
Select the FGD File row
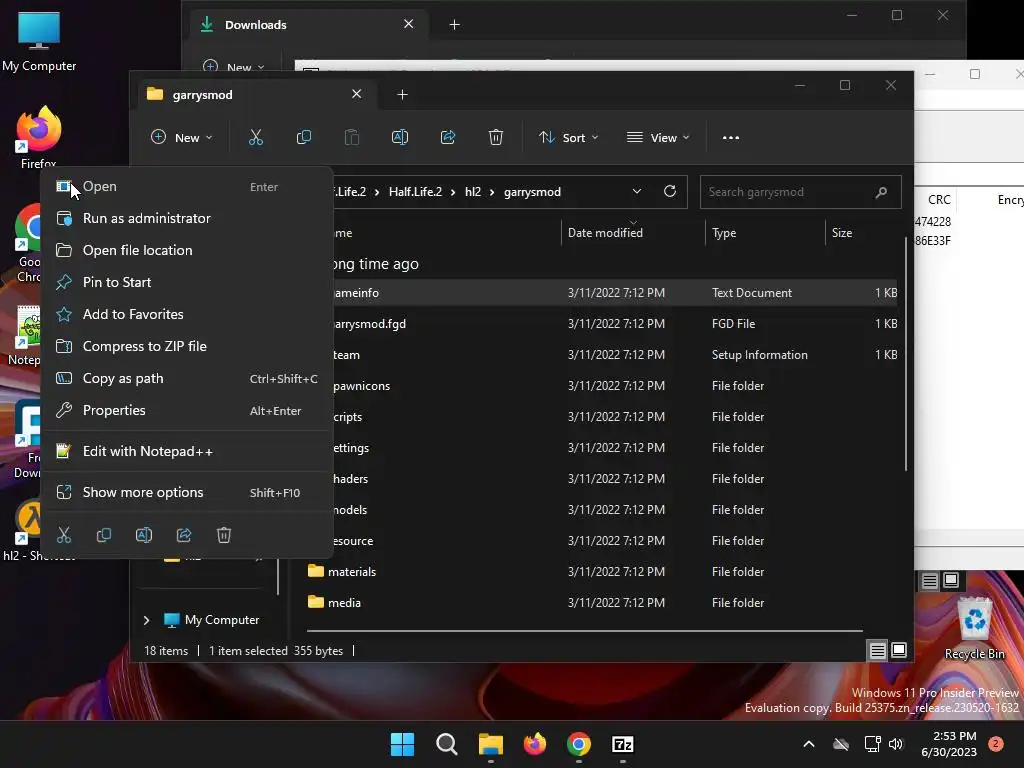[x=614, y=324]
